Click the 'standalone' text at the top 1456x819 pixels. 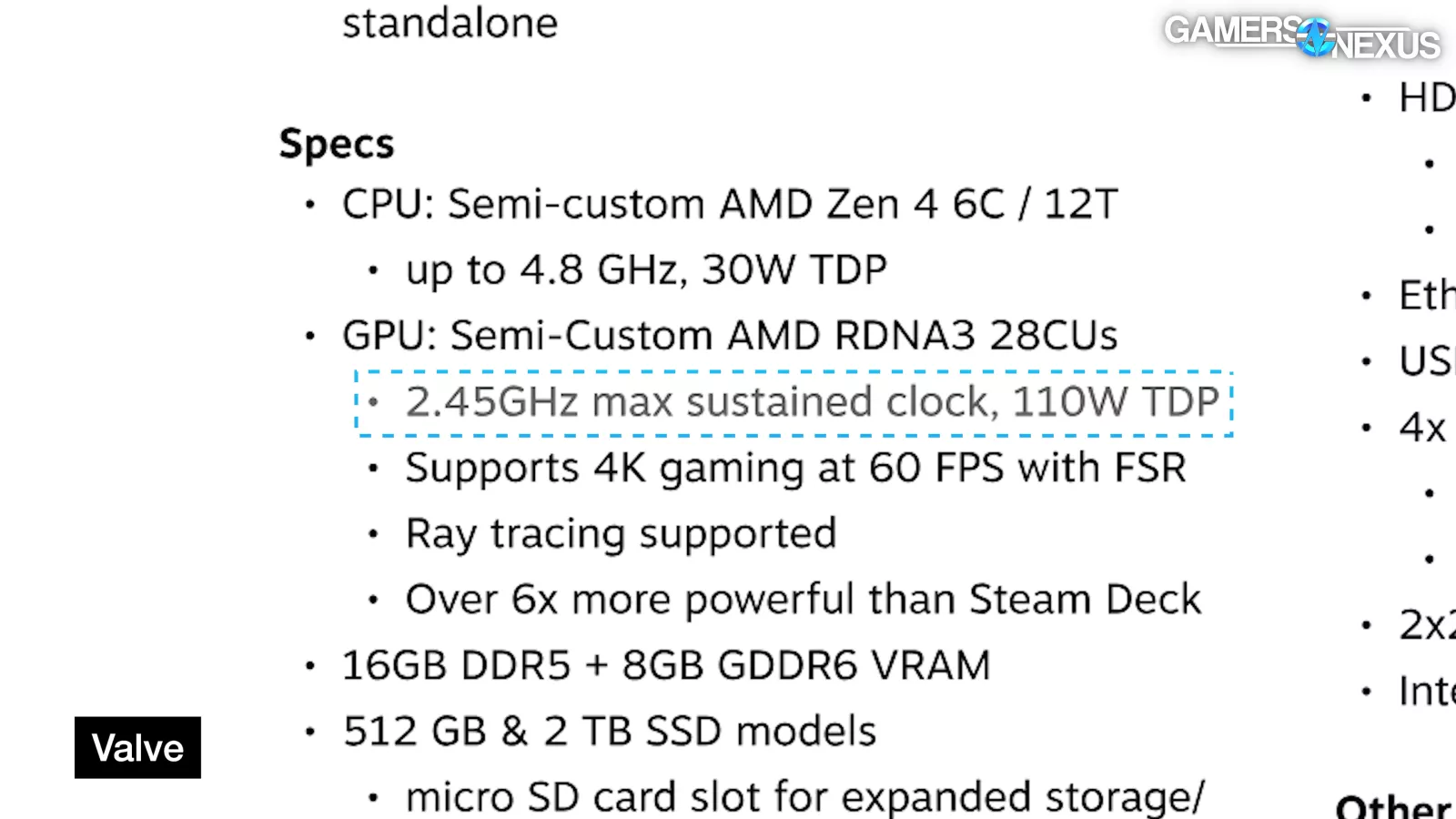click(450, 23)
